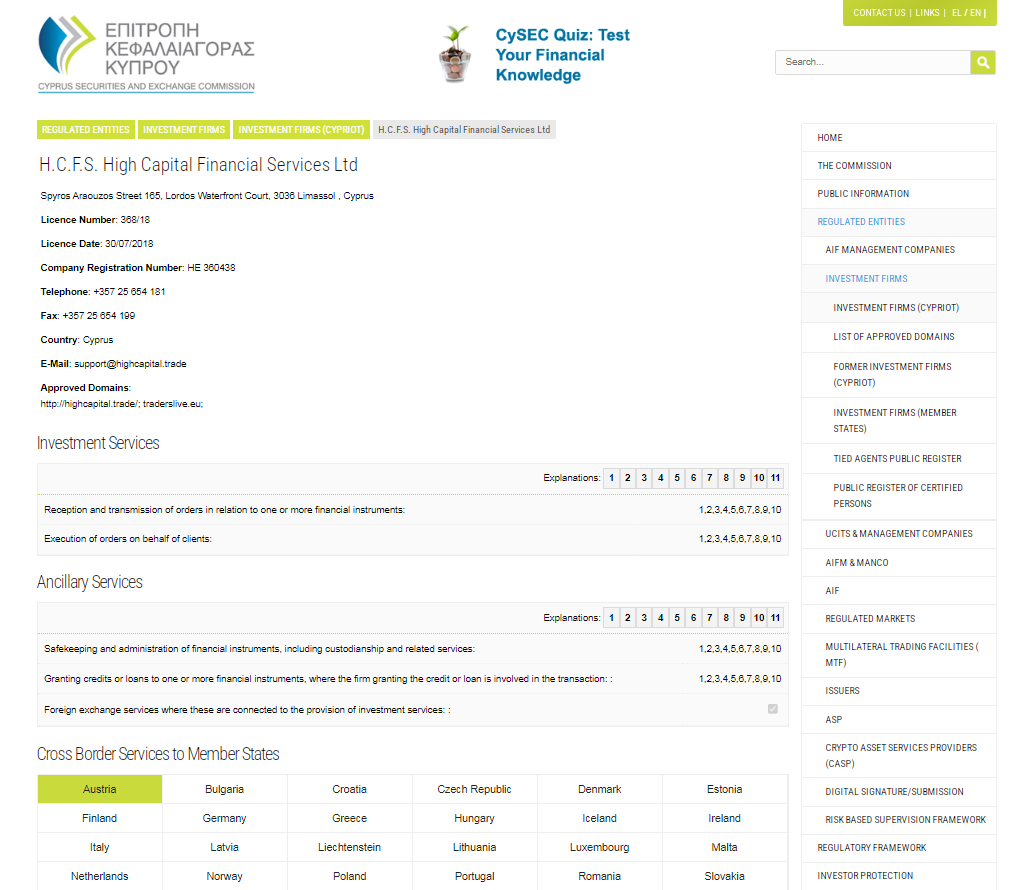The height and width of the screenshot is (890, 1015).
Task: Open MULTILATERAL TRADING FACILITIES (MTF)
Action: click(x=898, y=655)
